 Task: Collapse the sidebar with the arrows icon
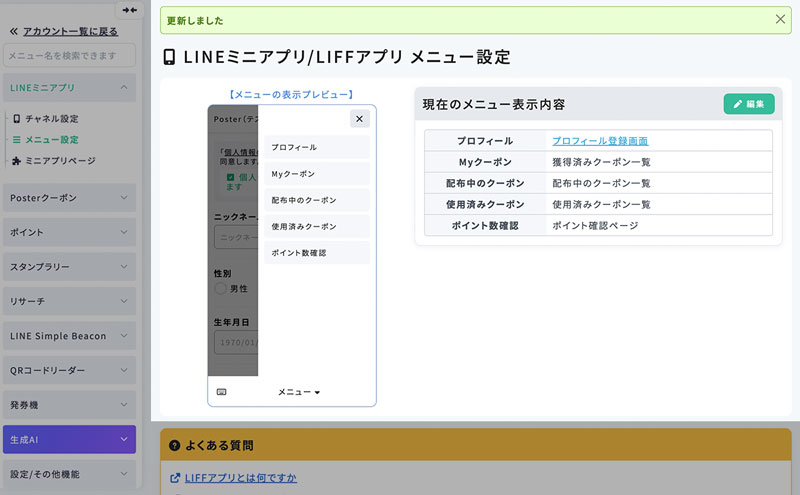(x=130, y=10)
